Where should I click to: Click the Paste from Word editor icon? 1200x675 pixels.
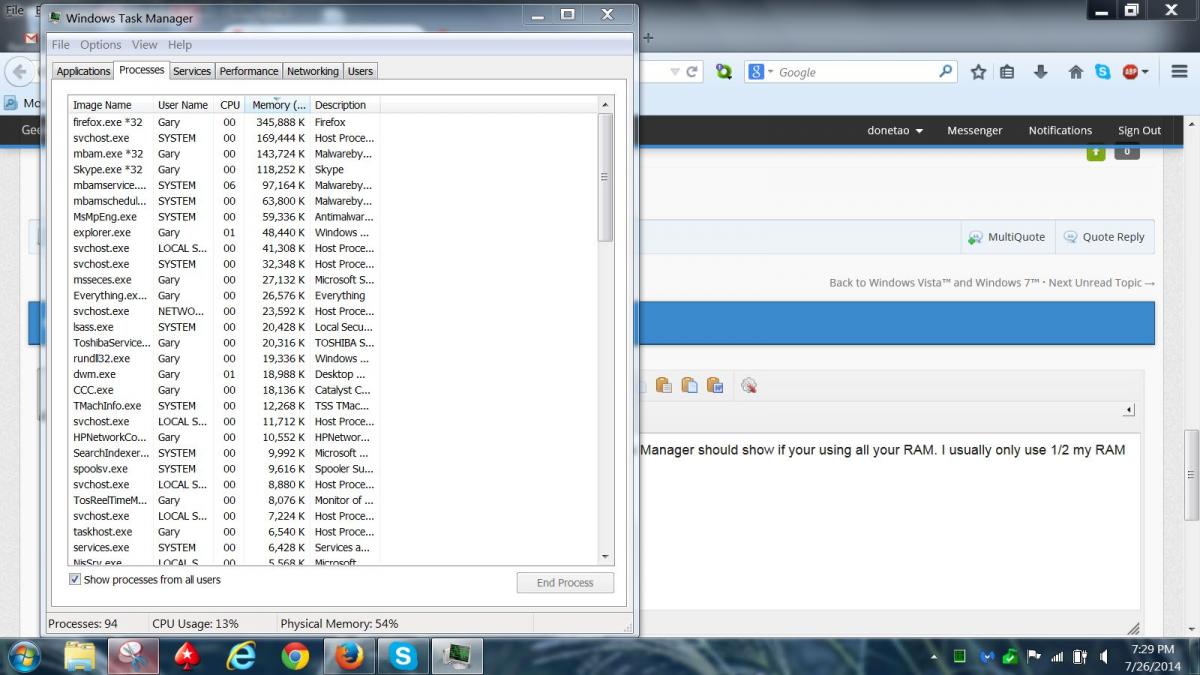[715, 385]
